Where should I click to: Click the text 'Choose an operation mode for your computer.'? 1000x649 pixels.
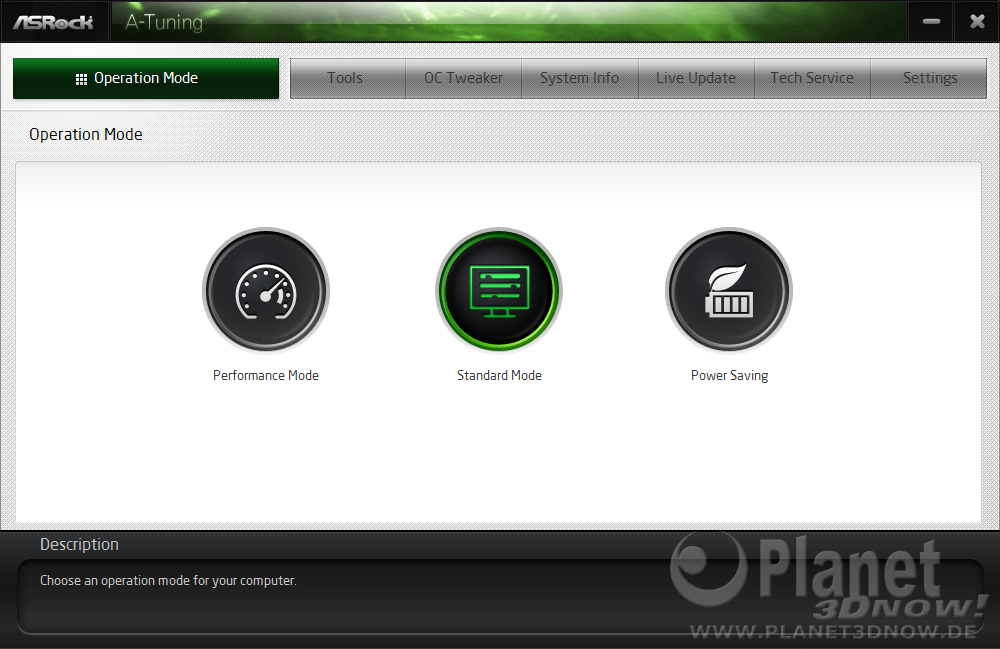168,581
